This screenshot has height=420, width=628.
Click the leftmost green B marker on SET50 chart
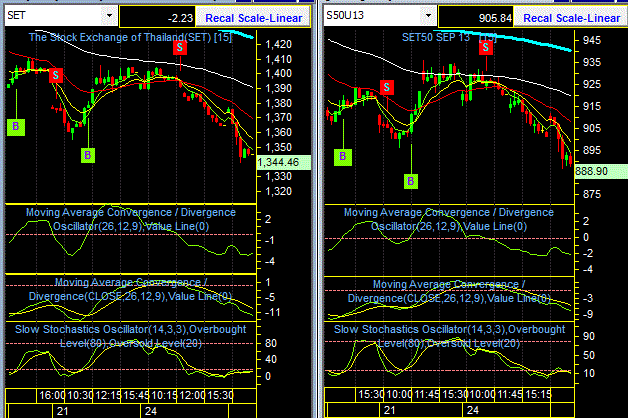pyautogui.click(x=343, y=157)
